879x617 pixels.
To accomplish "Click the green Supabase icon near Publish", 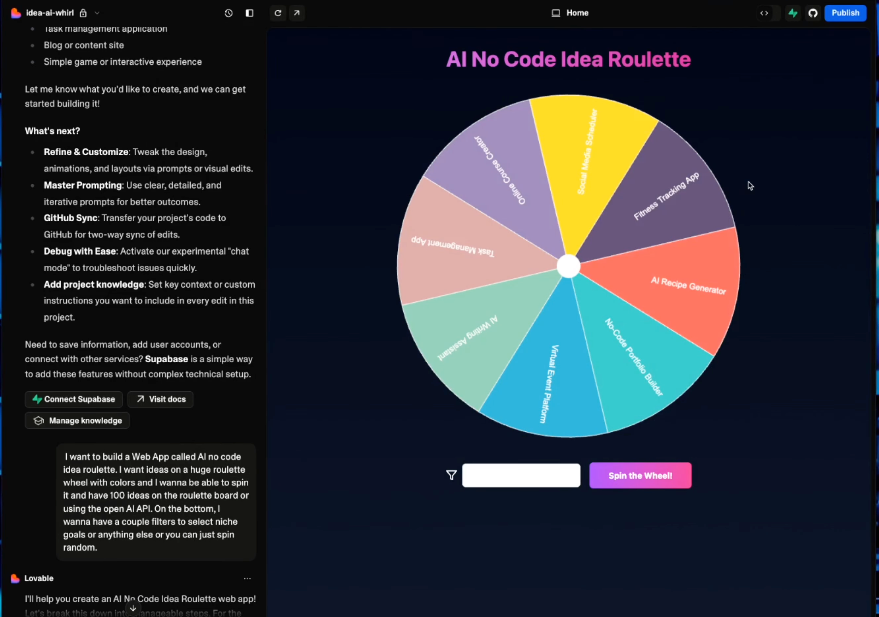I will tap(791, 13).
